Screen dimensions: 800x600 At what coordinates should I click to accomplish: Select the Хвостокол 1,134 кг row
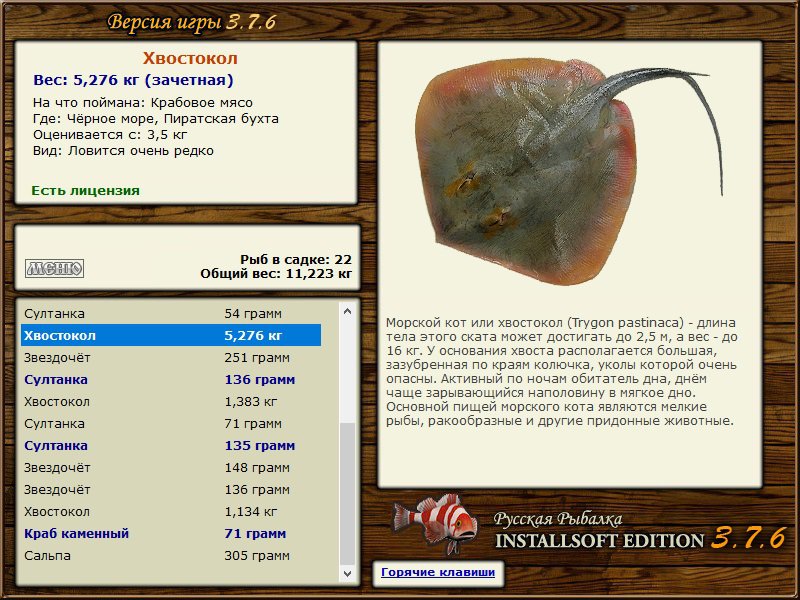(171, 511)
